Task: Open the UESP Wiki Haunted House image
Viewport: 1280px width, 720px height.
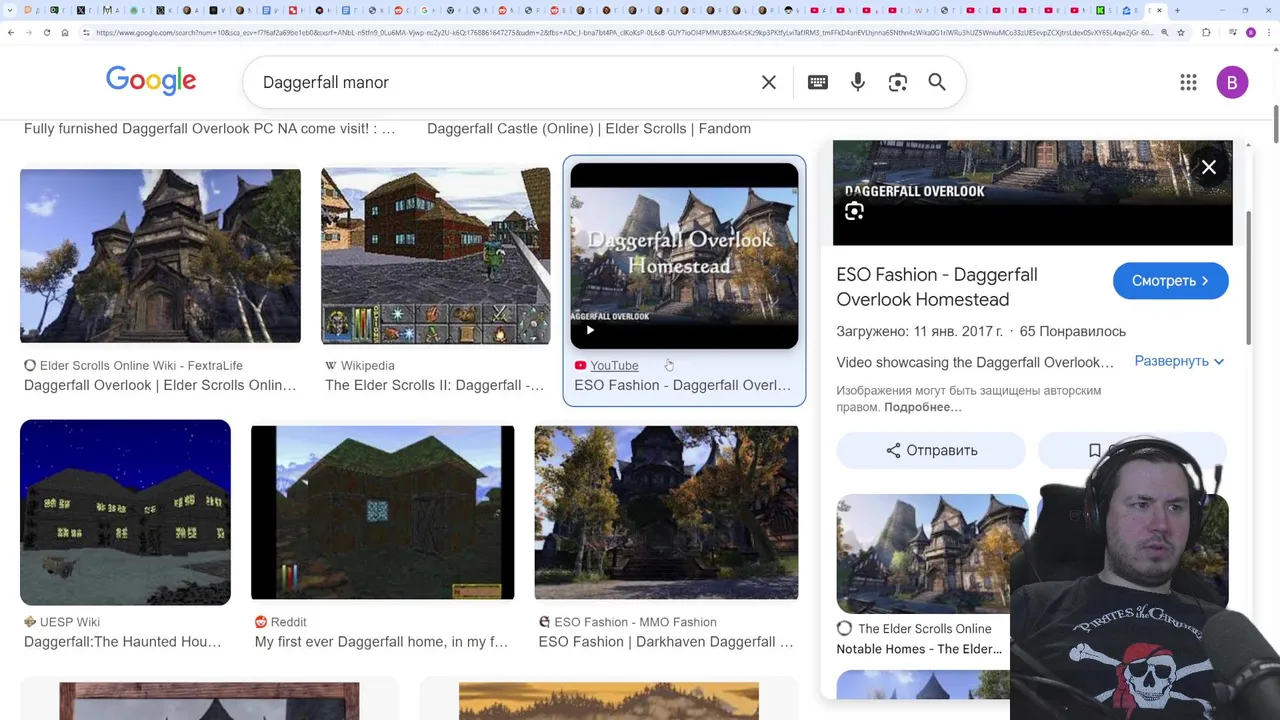Action: click(125, 512)
